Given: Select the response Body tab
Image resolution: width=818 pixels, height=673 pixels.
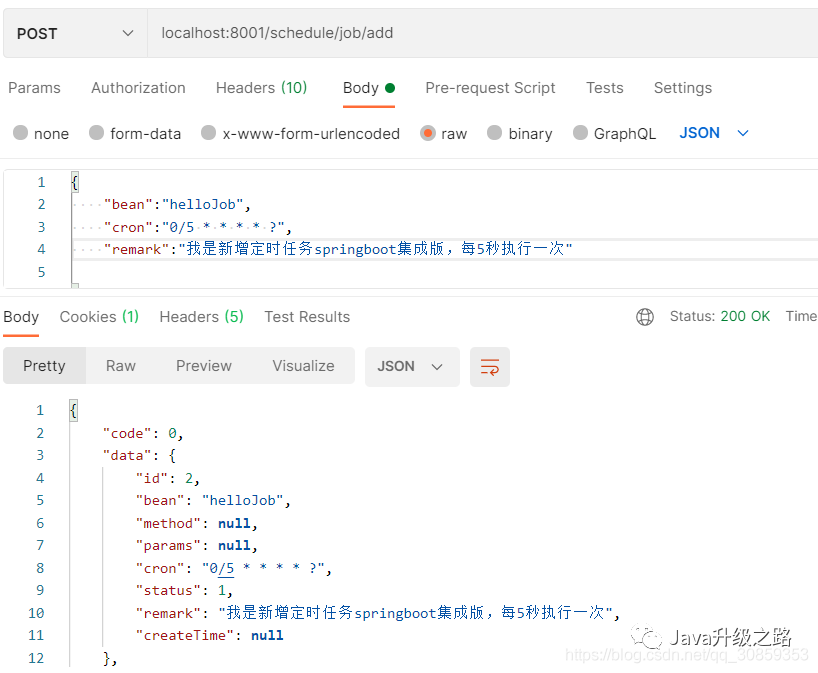Looking at the screenshot, I should 21,317.
